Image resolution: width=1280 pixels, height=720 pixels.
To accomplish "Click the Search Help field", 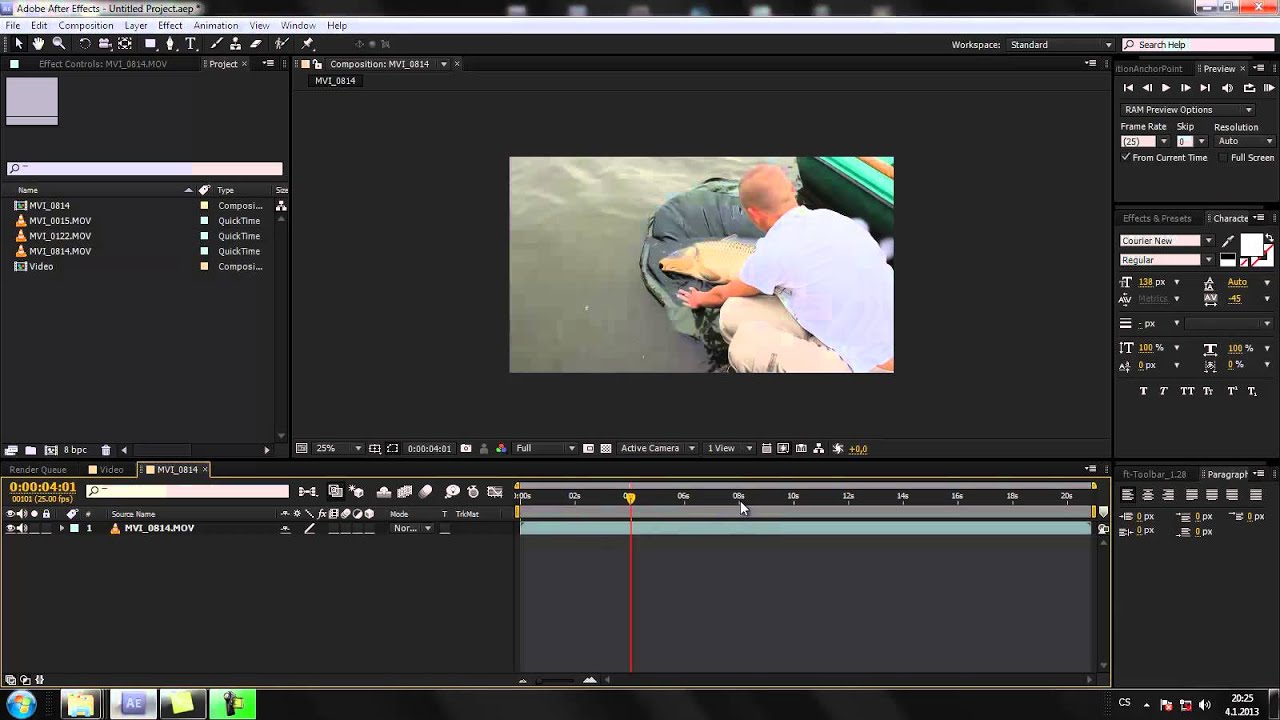I will (x=1197, y=45).
